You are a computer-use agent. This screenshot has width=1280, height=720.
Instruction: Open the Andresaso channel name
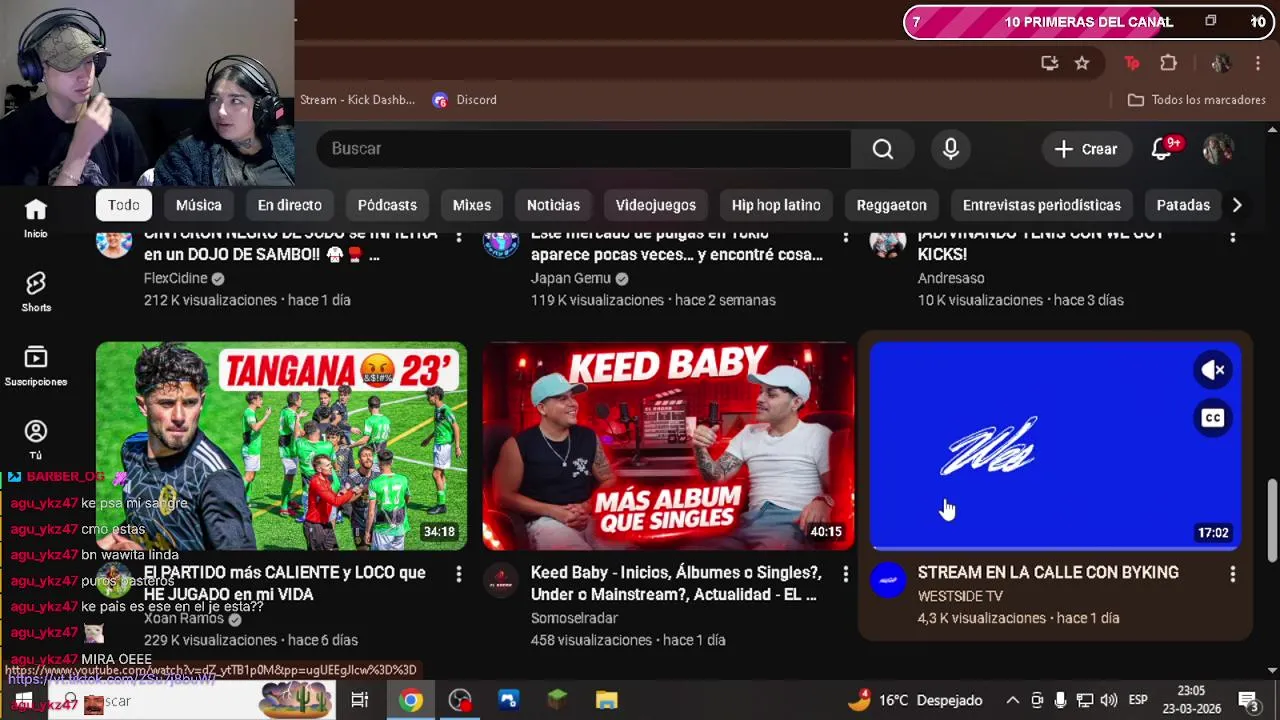(x=951, y=278)
